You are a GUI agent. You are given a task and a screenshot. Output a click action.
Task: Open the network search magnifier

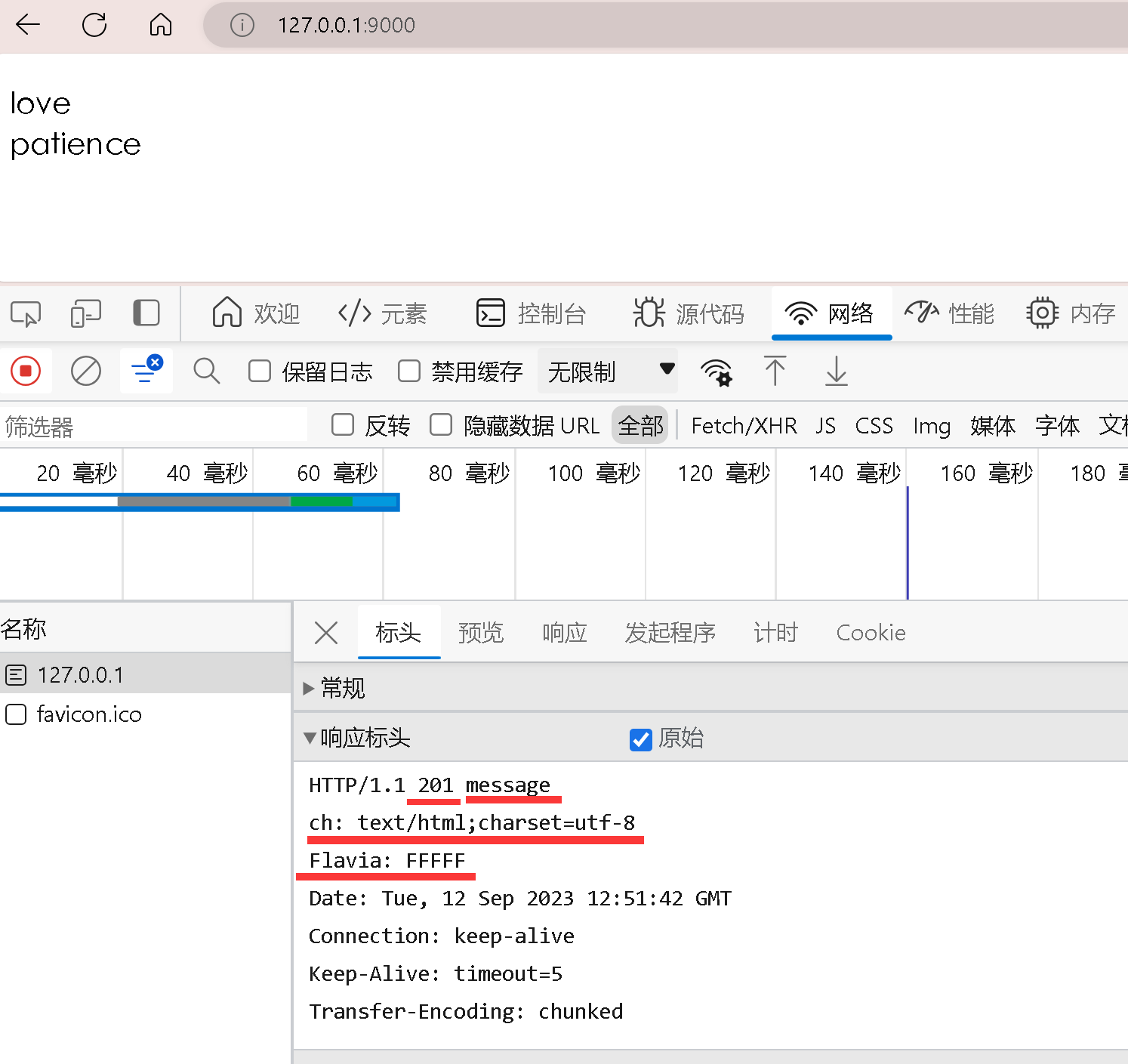tap(206, 372)
